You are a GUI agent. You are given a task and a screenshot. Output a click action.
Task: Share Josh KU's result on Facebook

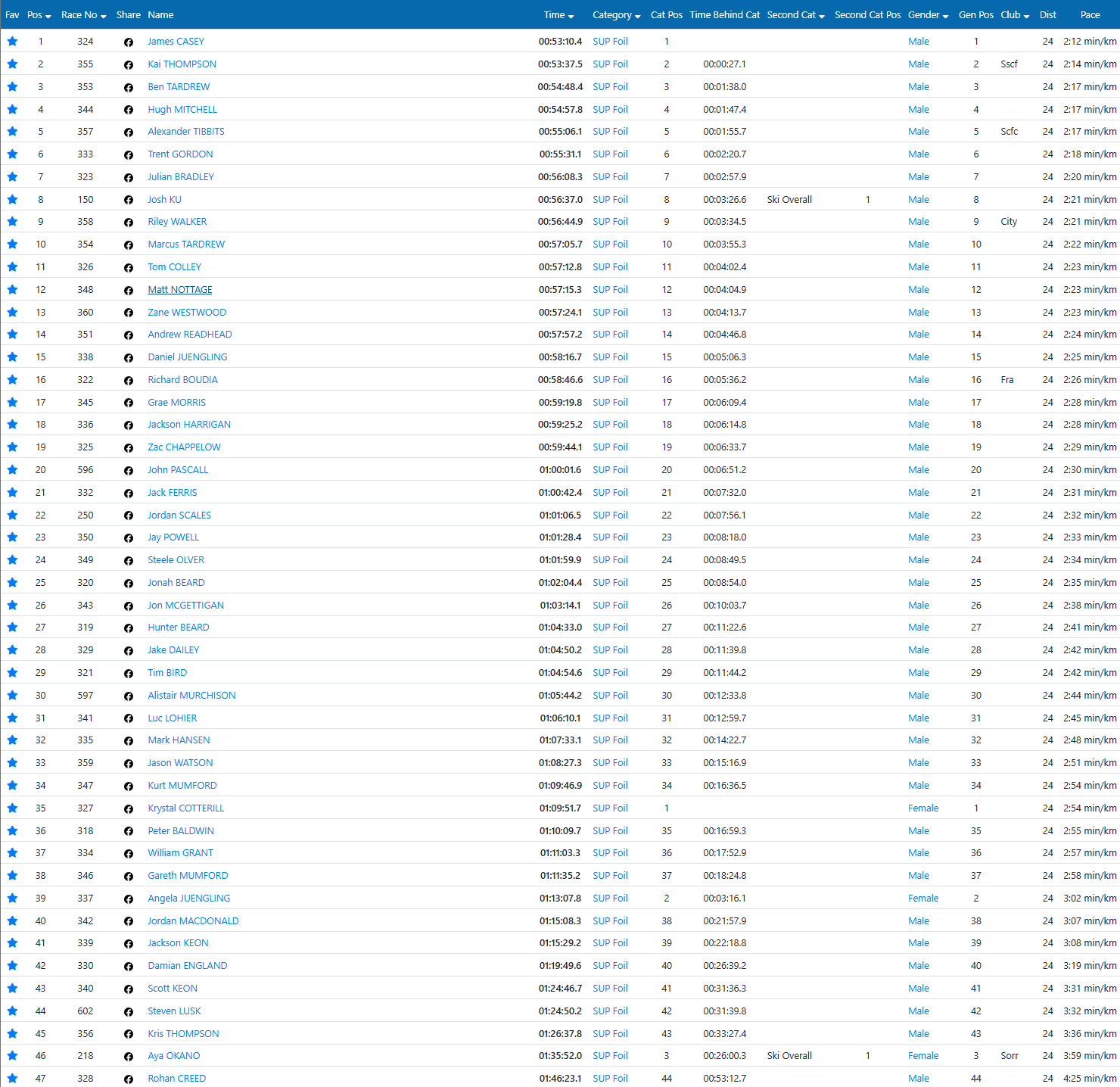(129, 201)
